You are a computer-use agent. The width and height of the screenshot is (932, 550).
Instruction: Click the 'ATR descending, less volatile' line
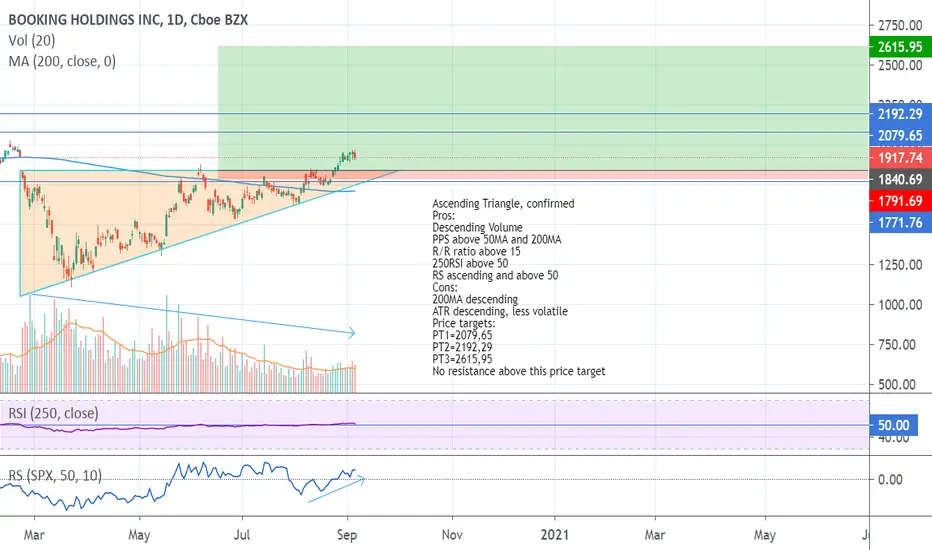coord(500,311)
